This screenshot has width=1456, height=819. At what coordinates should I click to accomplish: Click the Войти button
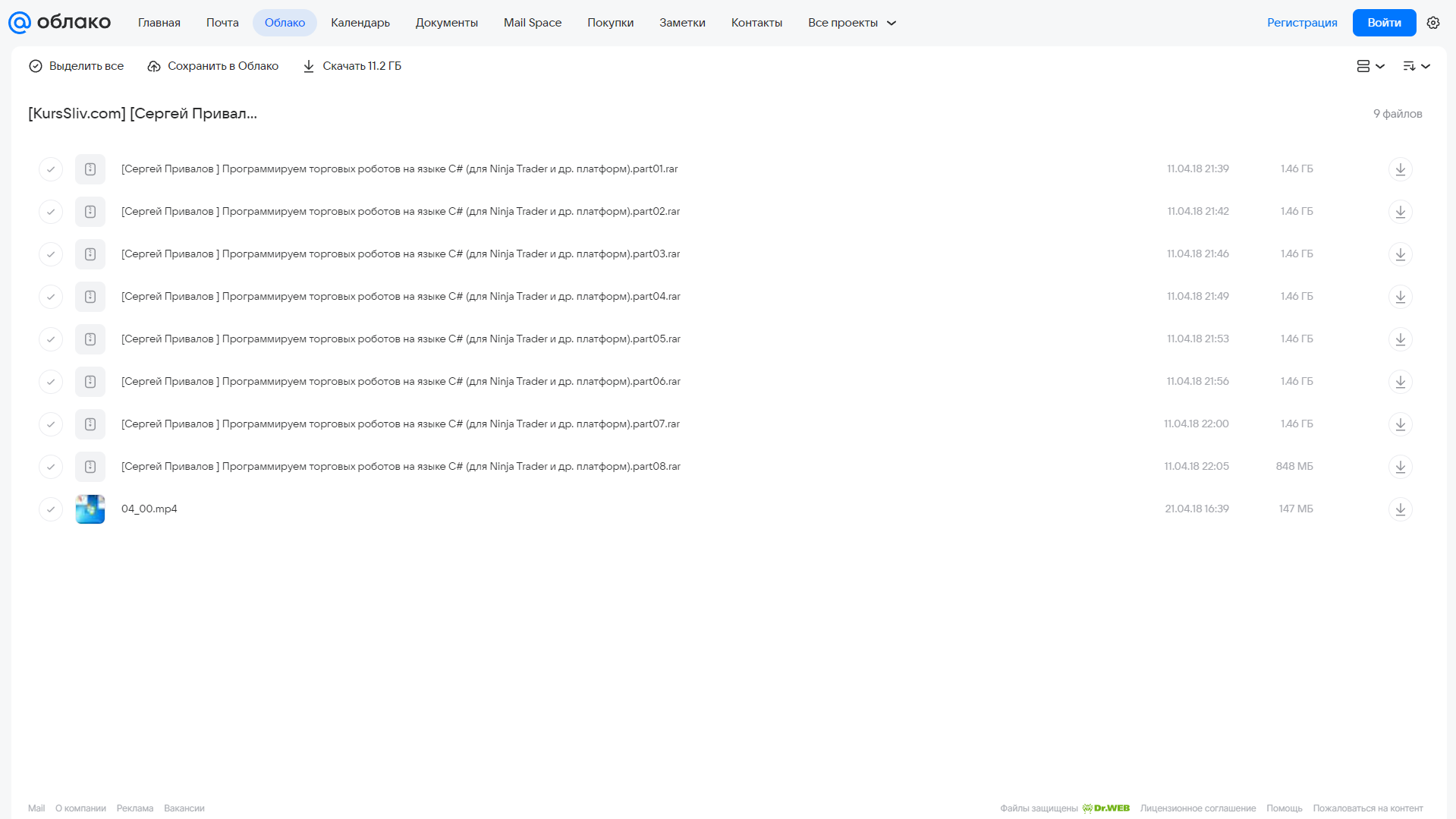click(1384, 23)
